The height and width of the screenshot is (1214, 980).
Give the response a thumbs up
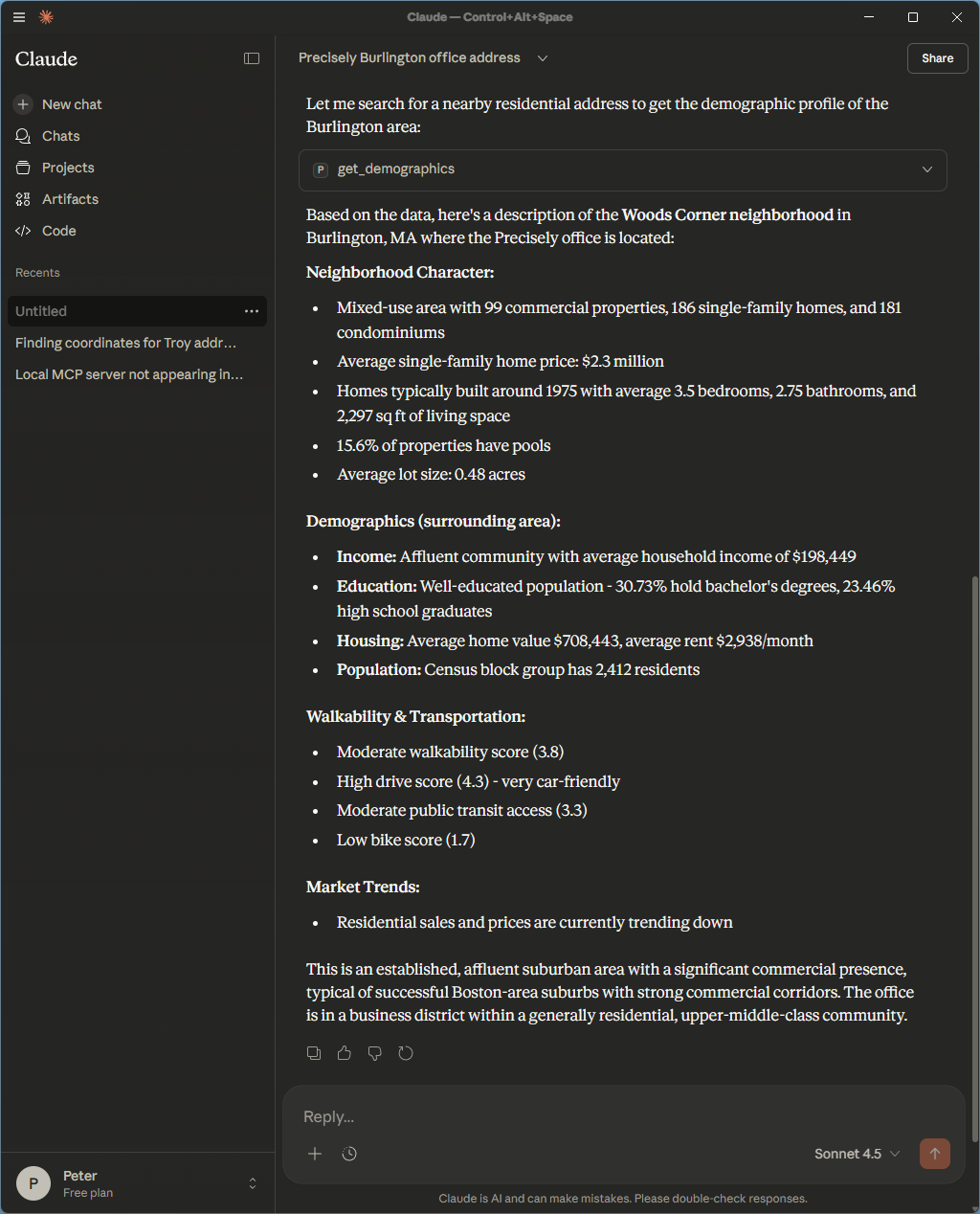[345, 1053]
